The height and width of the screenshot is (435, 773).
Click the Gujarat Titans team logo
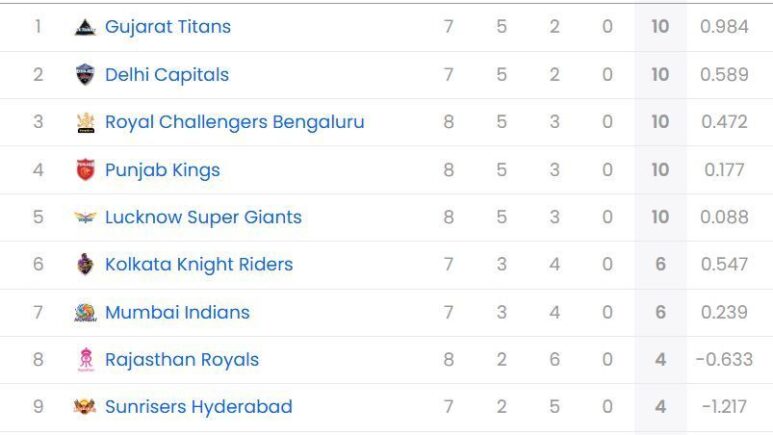click(x=86, y=27)
